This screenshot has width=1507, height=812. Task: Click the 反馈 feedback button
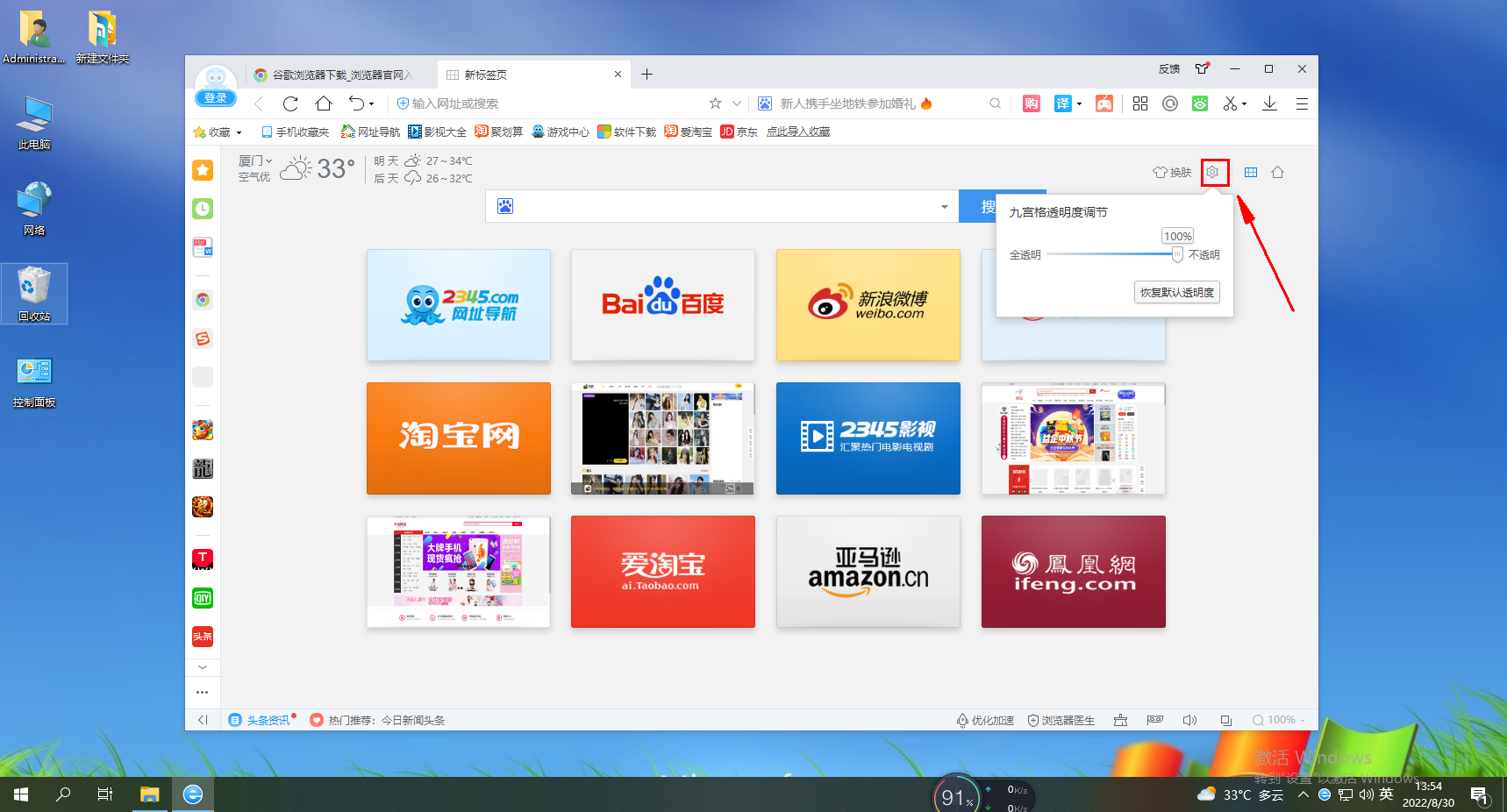click(x=1169, y=68)
